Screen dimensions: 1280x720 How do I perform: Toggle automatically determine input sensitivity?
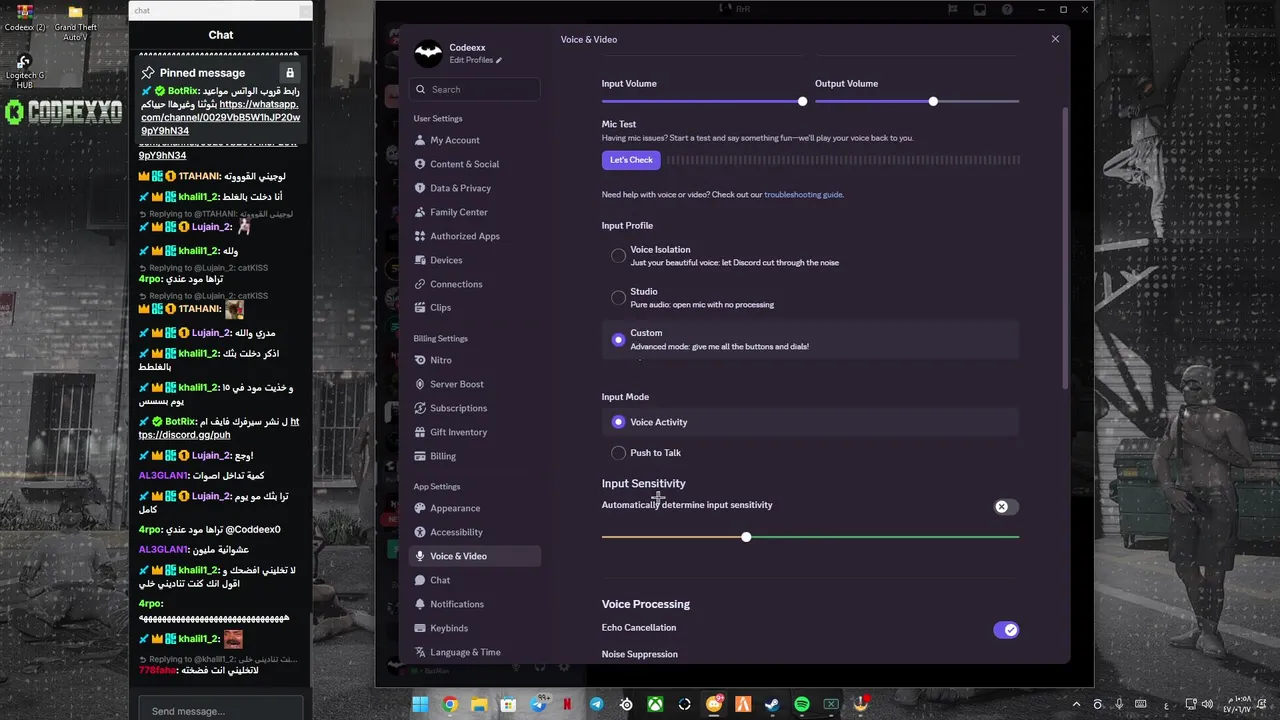click(1006, 507)
